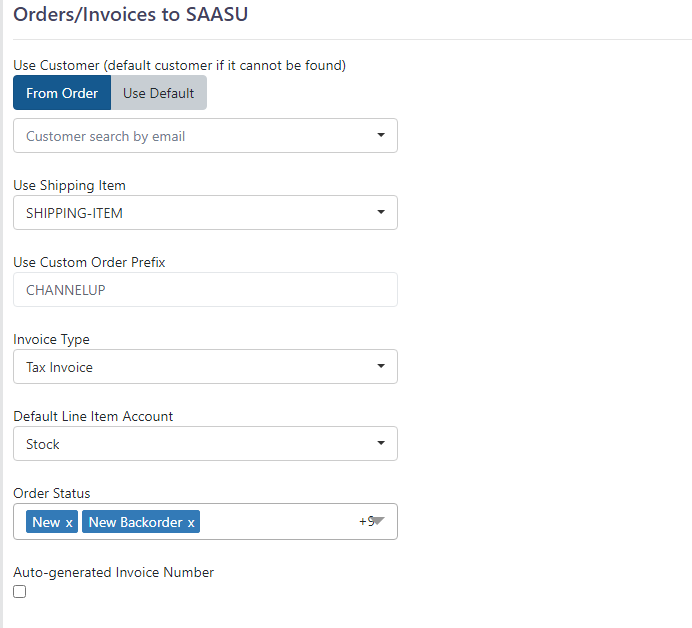
Task: Expand the Order Status dropdown arrow
Action: 378,521
